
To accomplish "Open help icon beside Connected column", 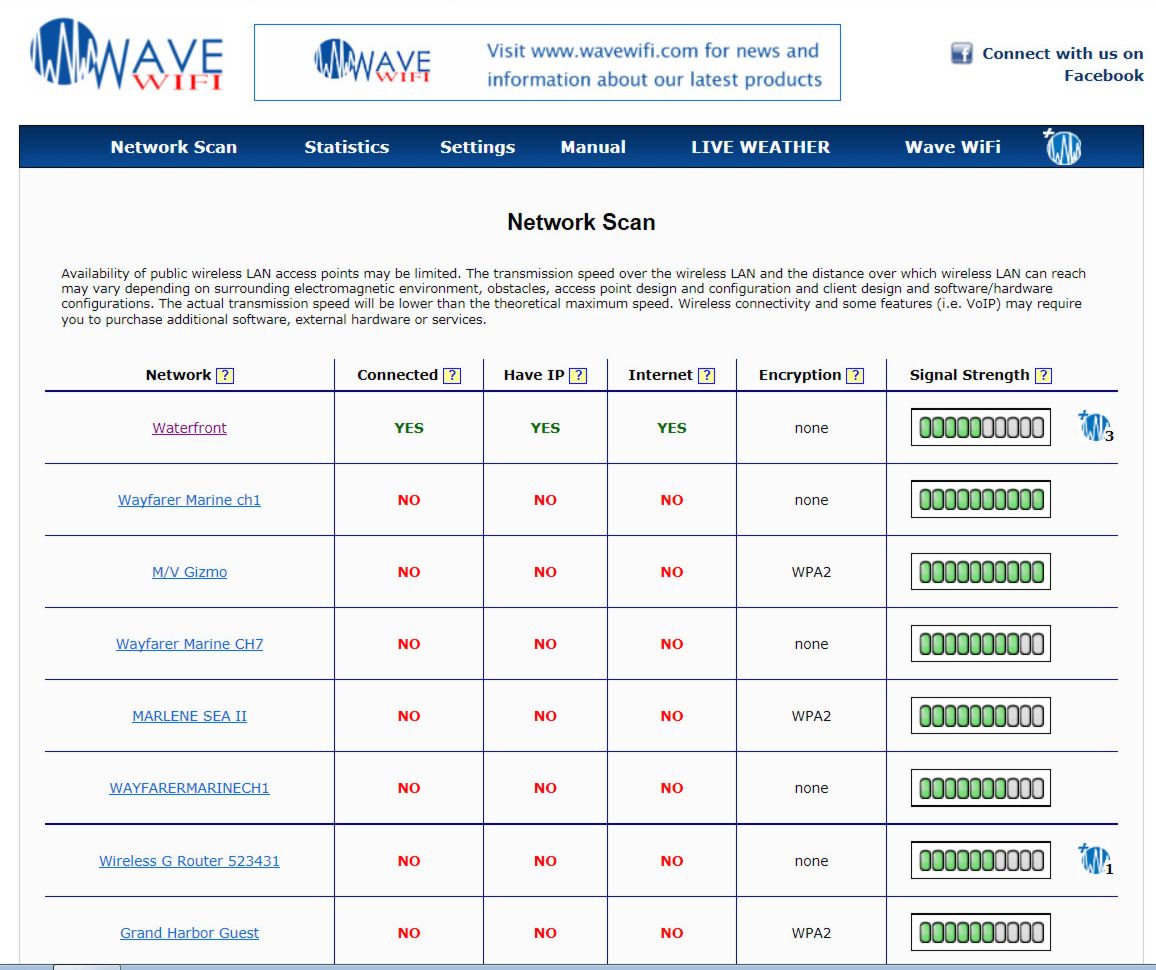I will (452, 375).
